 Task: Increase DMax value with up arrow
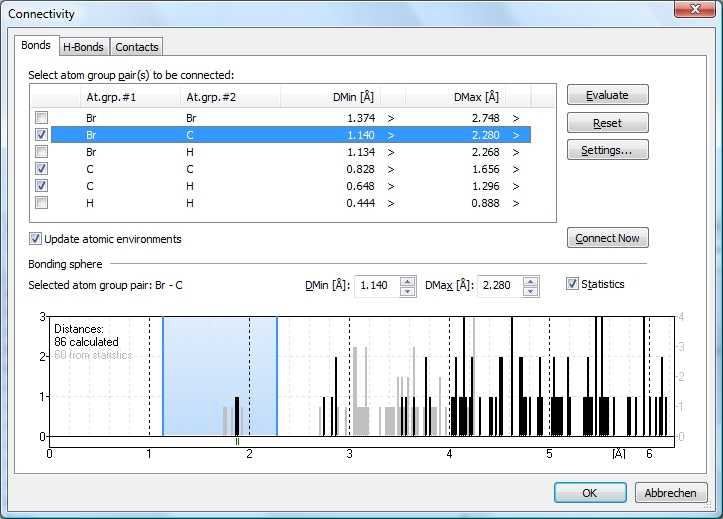point(530,281)
